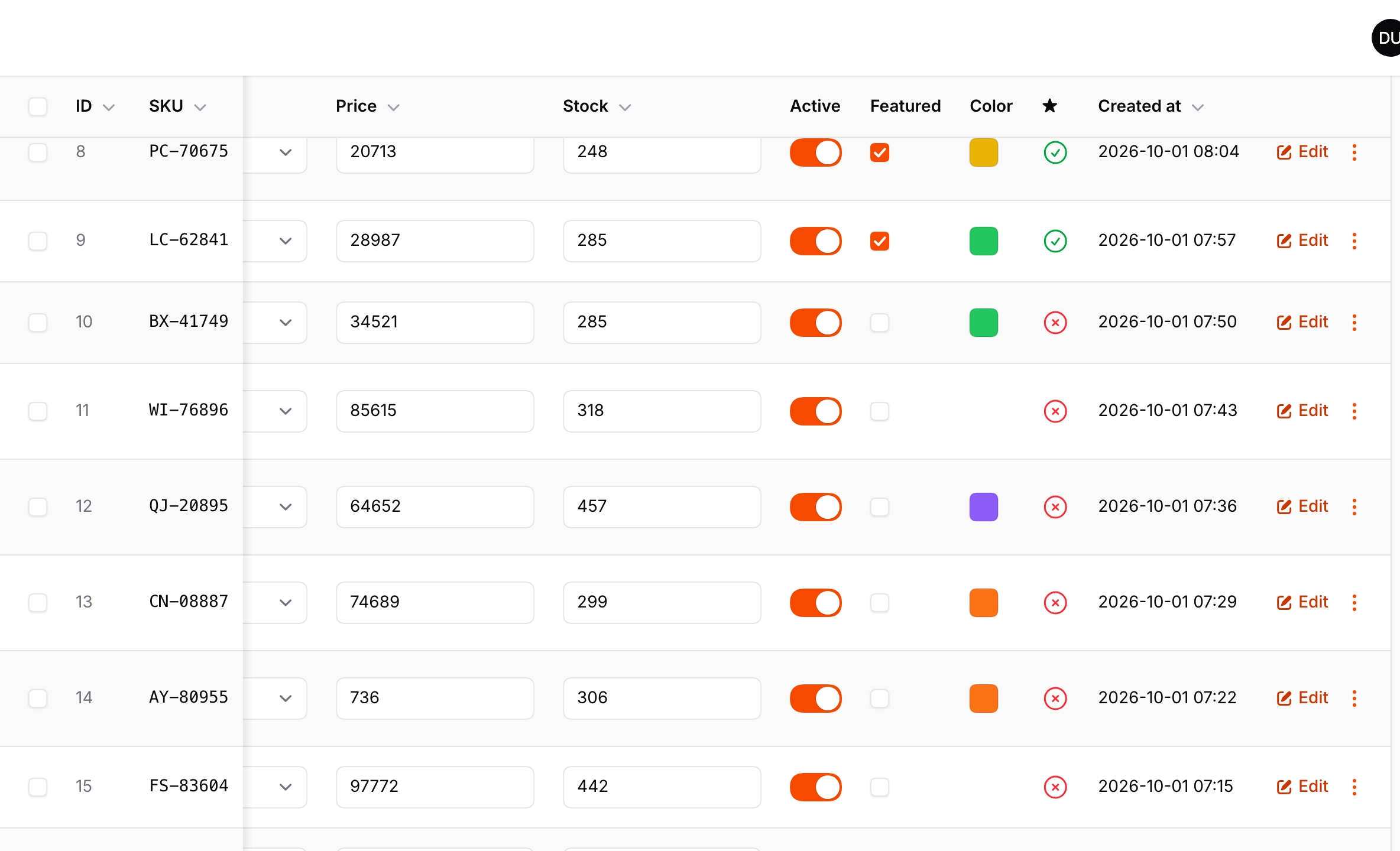Viewport: 1400px width, 851px height.
Task: Sort by ID column chevron
Action: [x=108, y=107]
